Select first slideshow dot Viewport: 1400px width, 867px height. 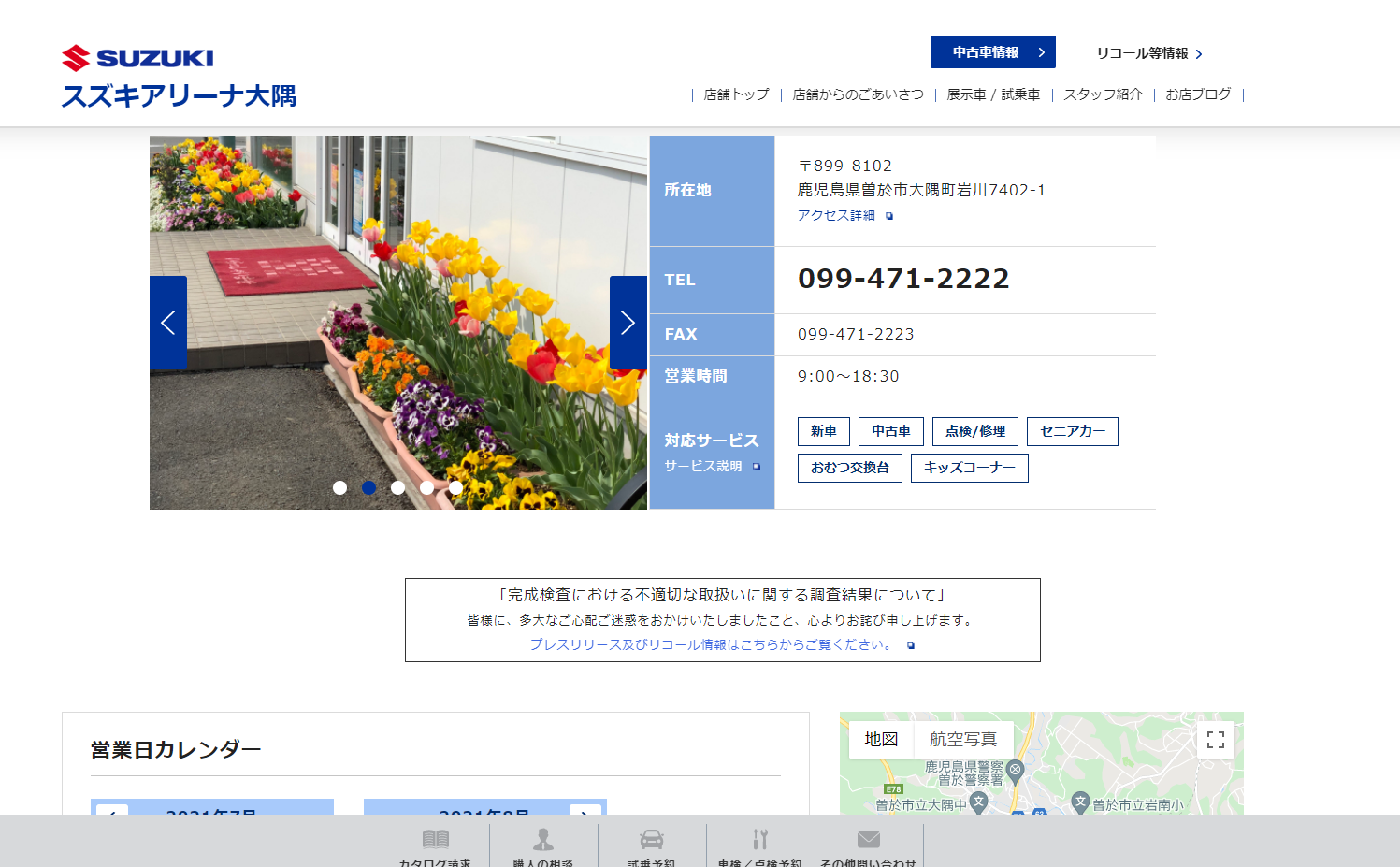[340, 487]
